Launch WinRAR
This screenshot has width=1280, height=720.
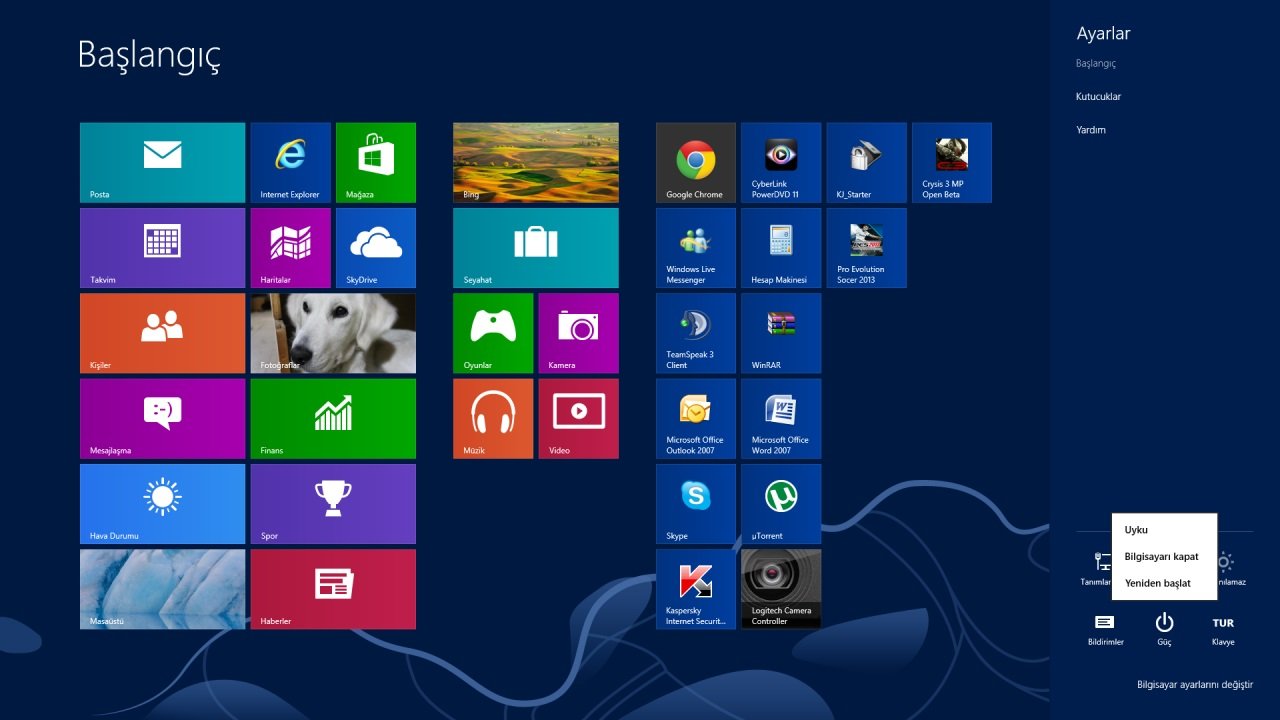coord(781,333)
